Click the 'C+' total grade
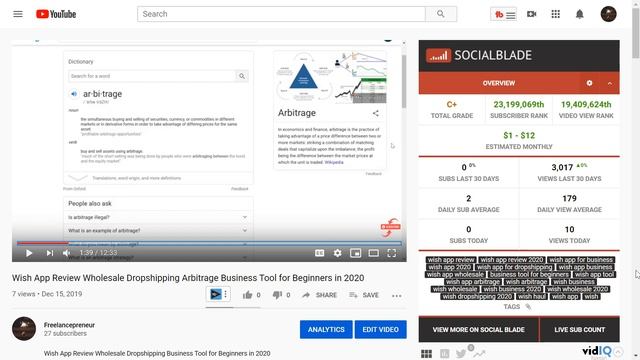 click(451, 104)
